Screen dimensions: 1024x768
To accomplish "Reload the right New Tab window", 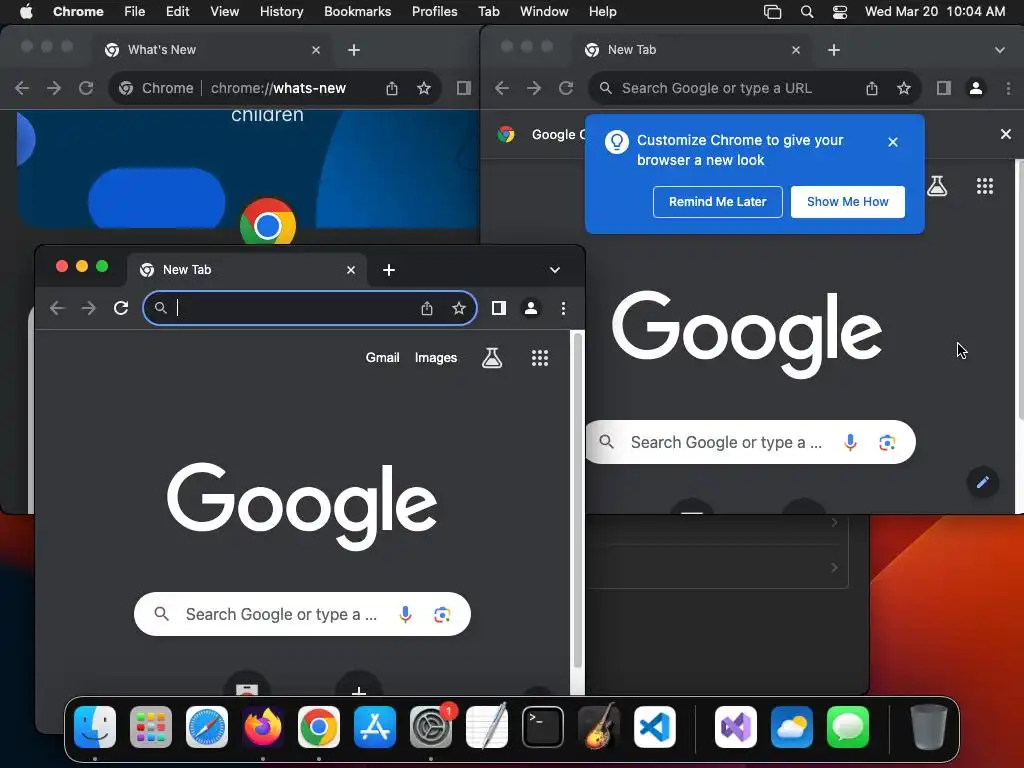I will tap(566, 88).
